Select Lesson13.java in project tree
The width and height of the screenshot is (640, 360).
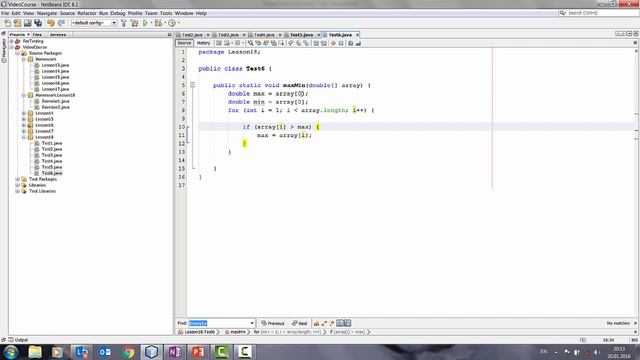(x=55, y=65)
